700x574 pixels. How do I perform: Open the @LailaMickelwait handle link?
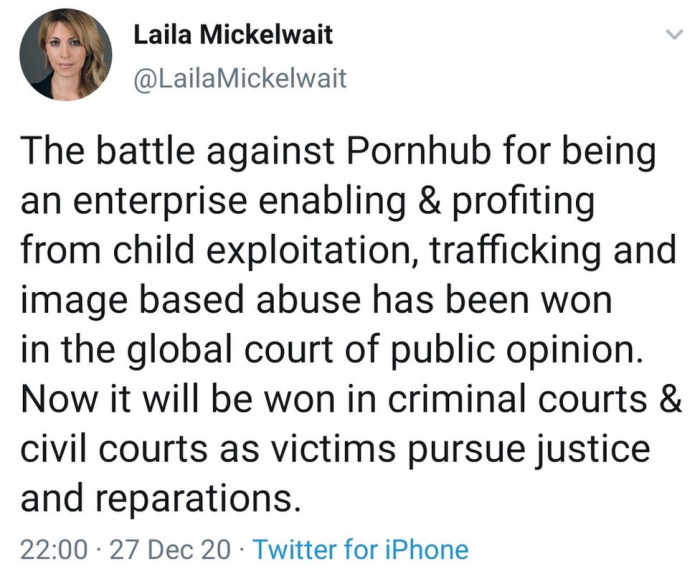click(240, 78)
